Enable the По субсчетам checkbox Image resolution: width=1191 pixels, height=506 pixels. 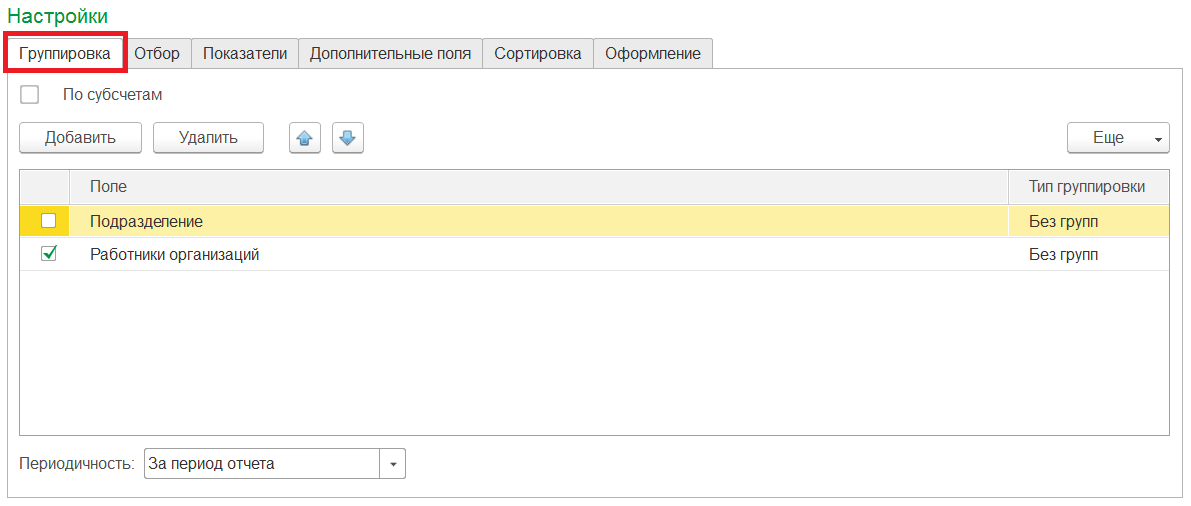pyautogui.click(x=30, y=95)
